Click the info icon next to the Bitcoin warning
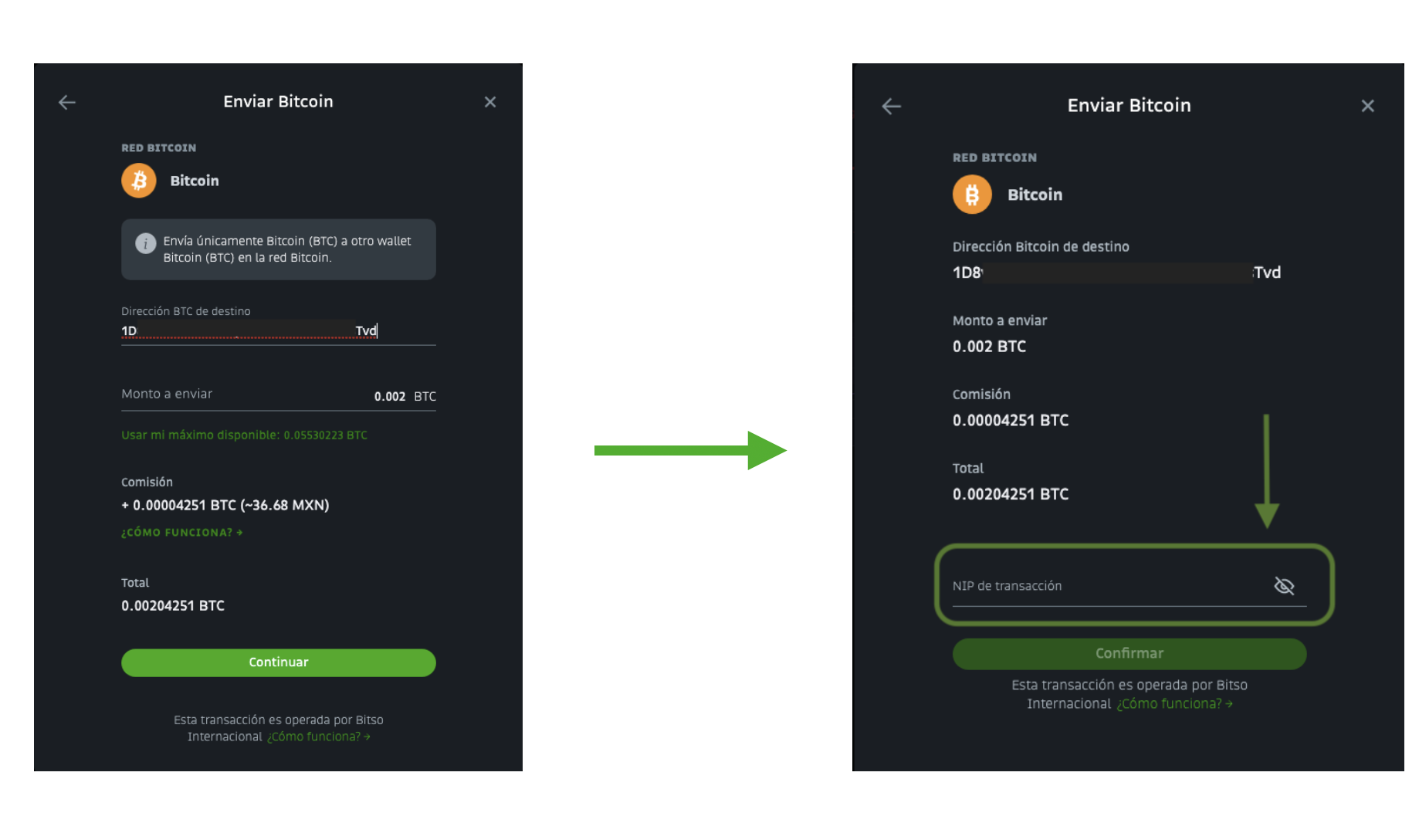Viewport: 1419px width, 840px height. tap(146, 243)
